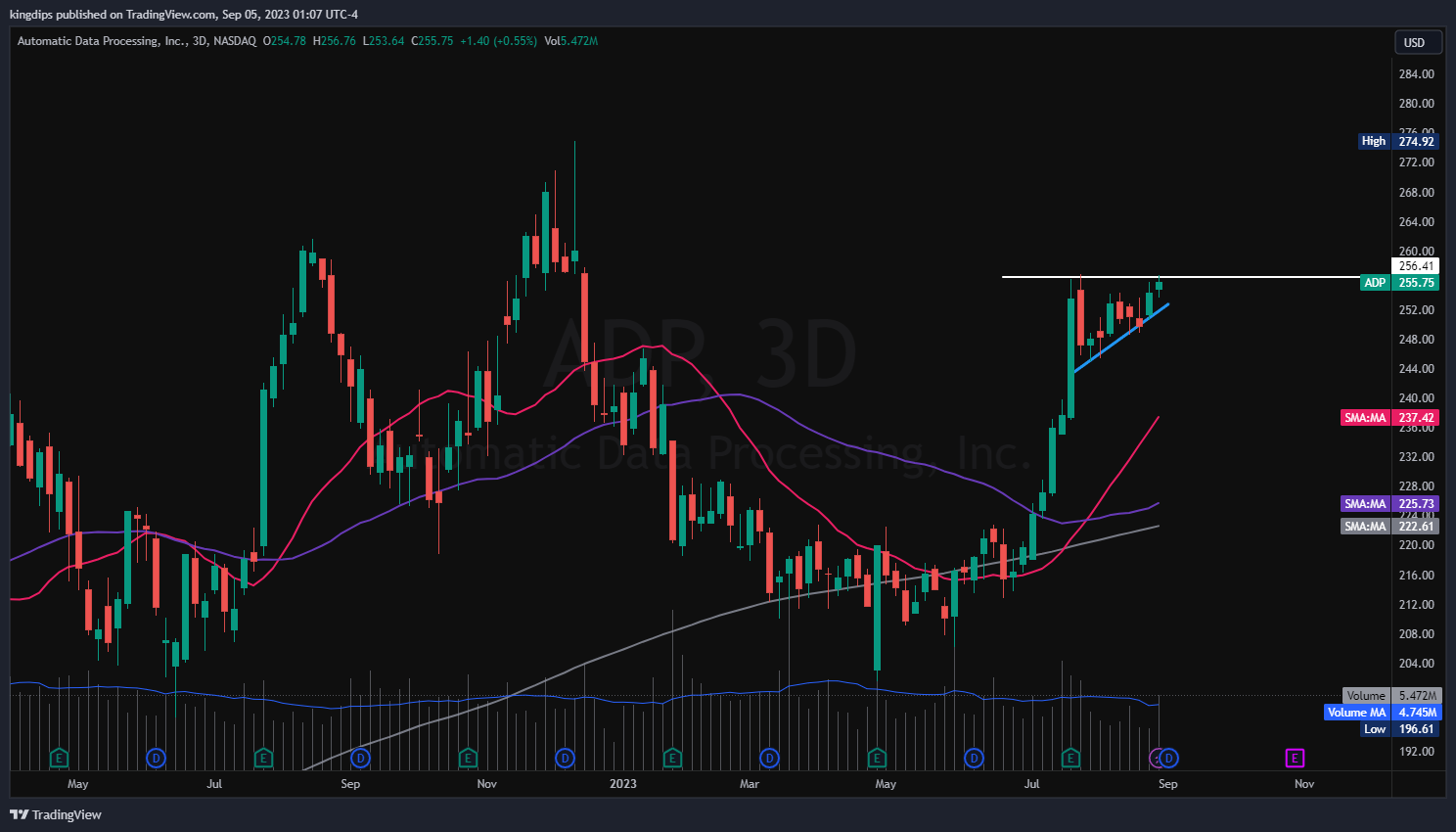Click the Volume MA 4.745M label
This screenshot has height=832, width=1456.
pyautogui.click(x=1382, y=713)
